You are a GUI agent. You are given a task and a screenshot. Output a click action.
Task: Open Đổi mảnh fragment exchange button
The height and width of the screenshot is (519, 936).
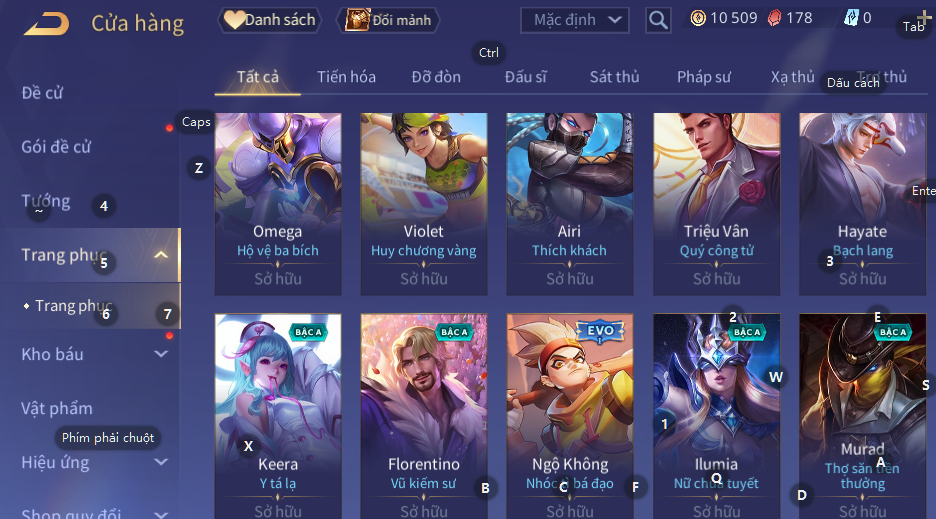point(388,20)
